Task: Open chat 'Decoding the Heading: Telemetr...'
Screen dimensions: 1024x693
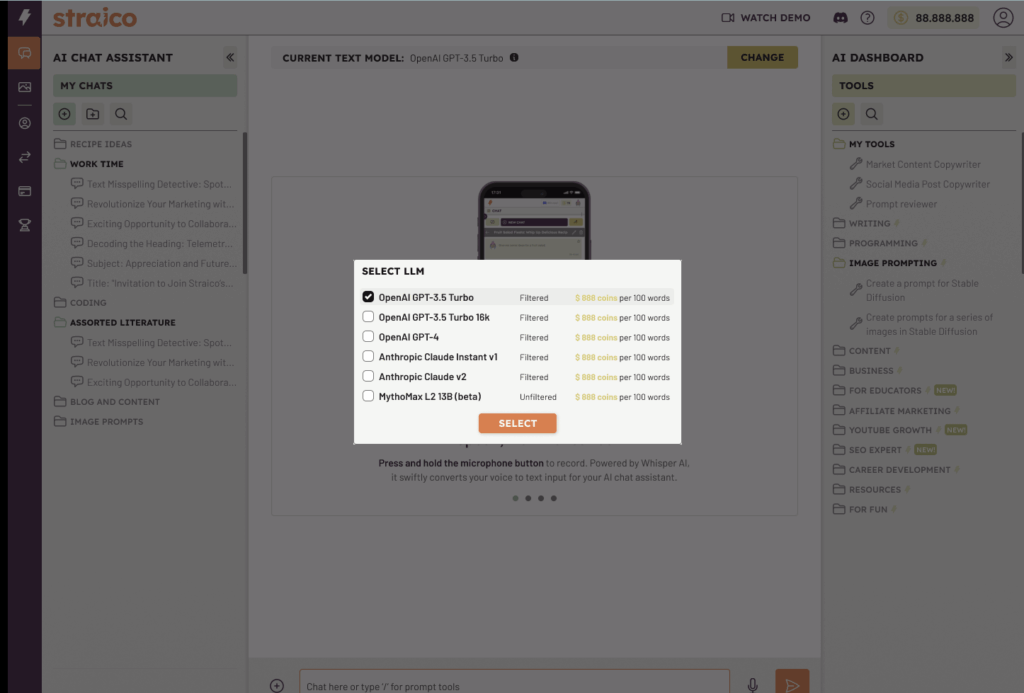Action: 152,244
